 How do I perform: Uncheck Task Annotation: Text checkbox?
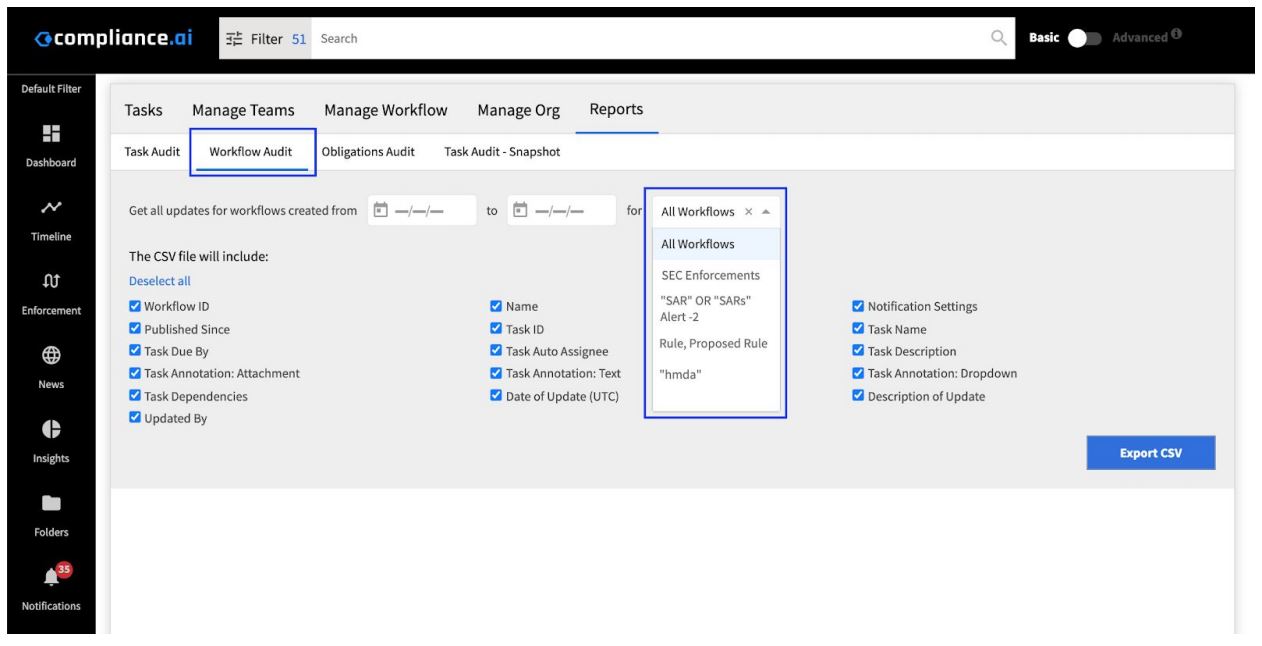pos(496,373)
